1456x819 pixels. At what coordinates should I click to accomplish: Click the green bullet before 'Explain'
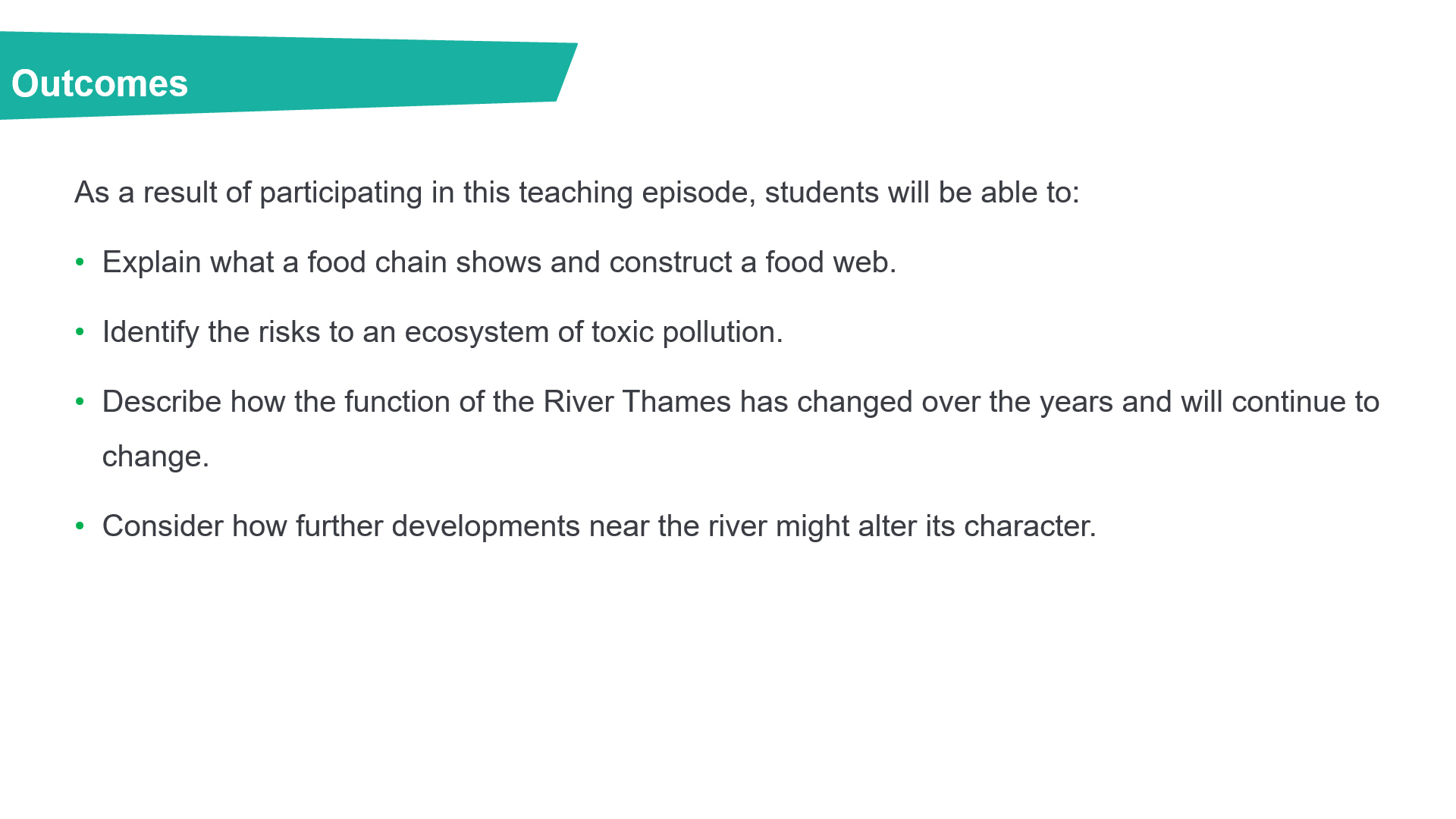(x=80, y=262)
